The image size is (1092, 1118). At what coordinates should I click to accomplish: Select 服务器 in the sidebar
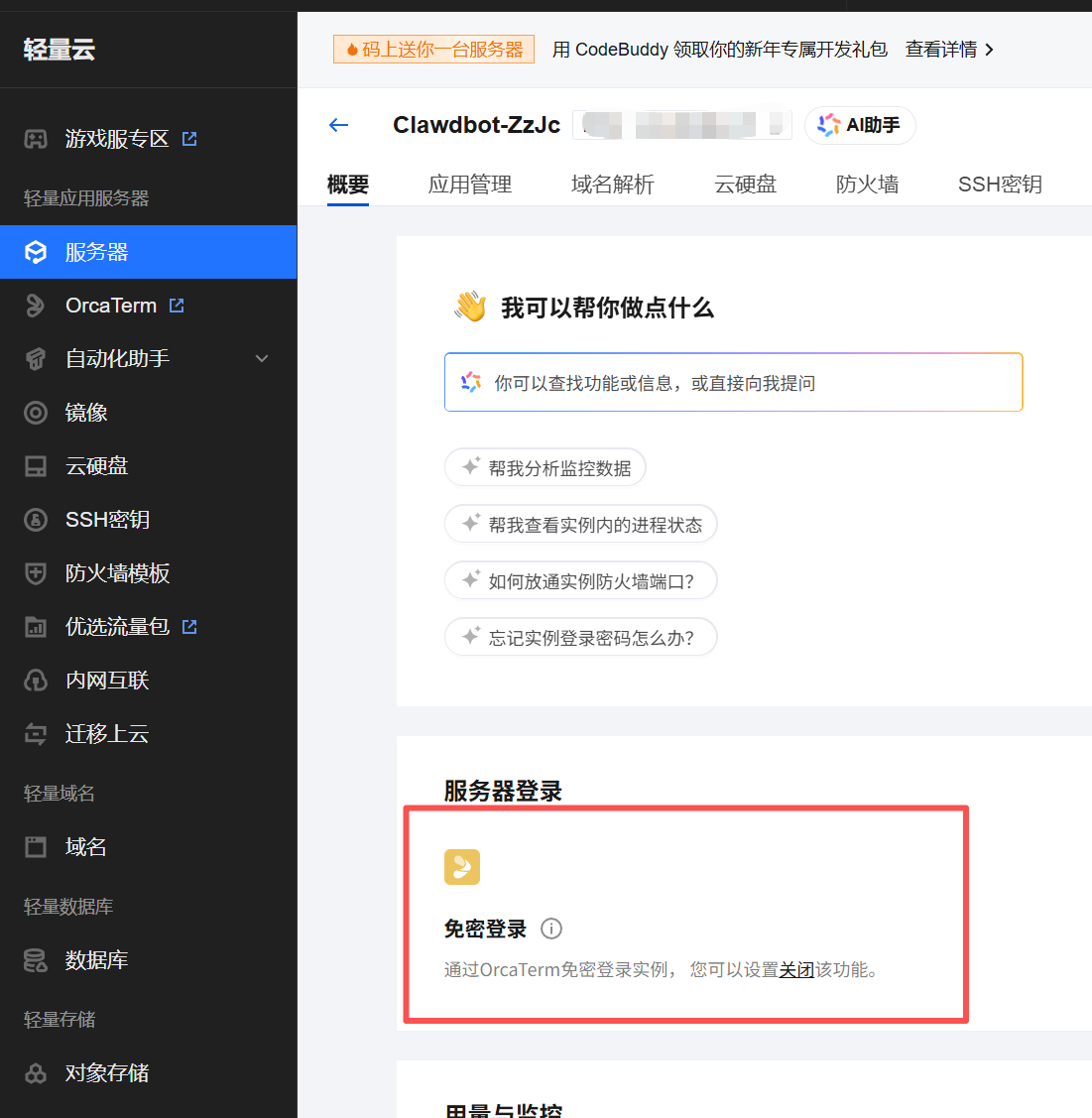[148, 252]
